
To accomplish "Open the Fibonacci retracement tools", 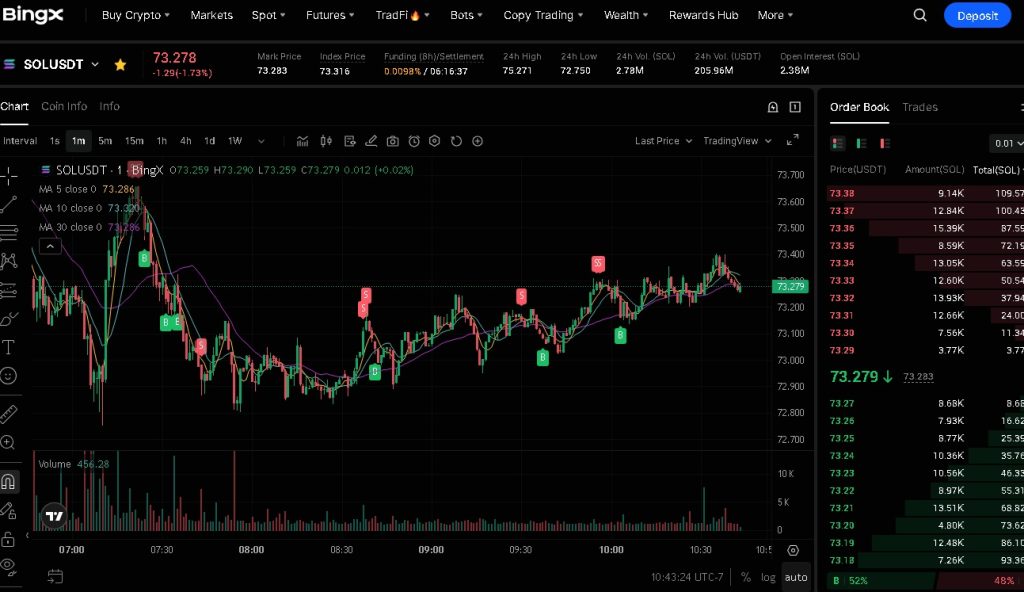I will (x=8, y=233).
